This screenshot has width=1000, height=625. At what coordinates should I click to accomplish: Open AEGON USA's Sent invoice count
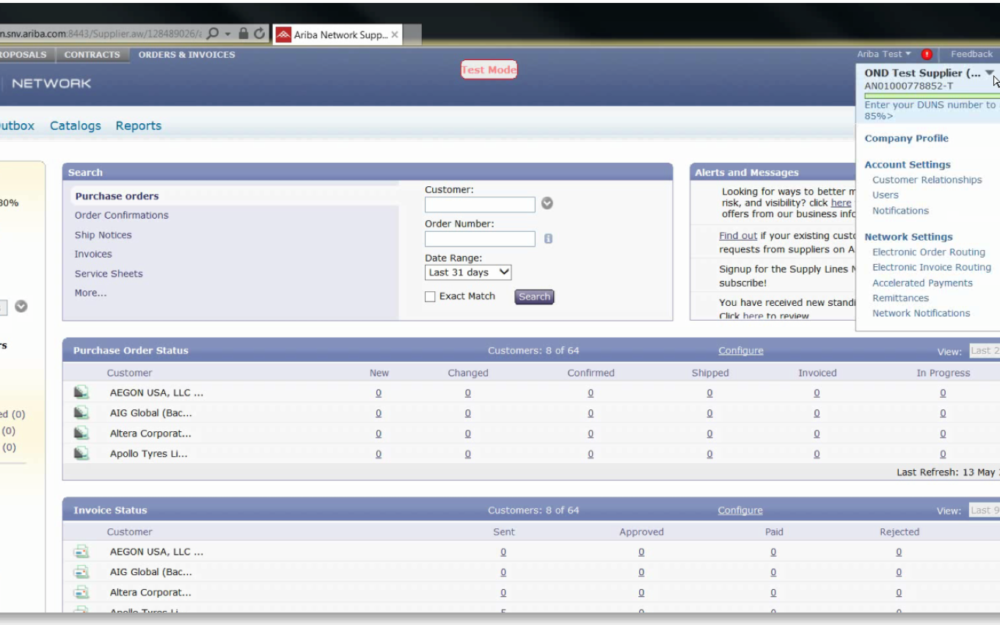tap(503, 552)
